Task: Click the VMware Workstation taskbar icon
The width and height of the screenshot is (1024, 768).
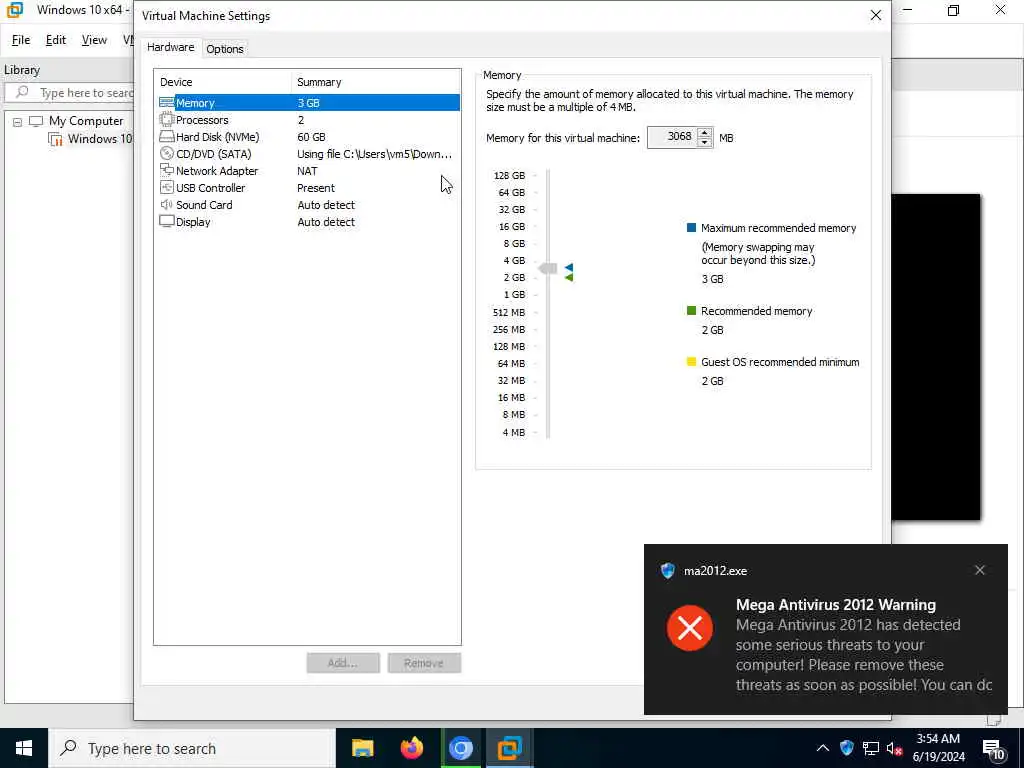Action: [x=509, y=748]
